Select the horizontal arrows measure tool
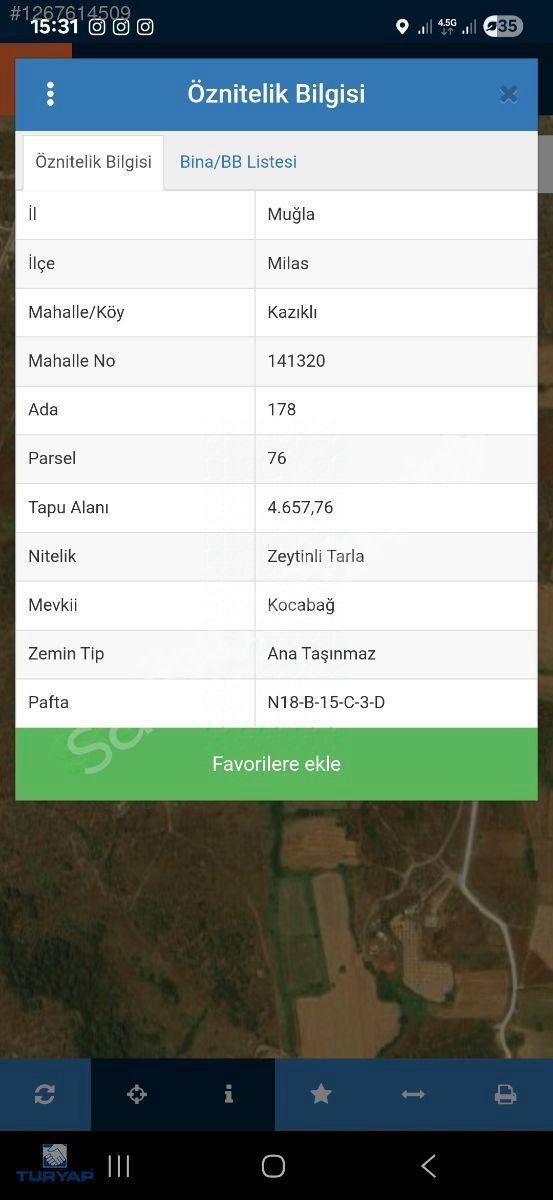 413,1094
